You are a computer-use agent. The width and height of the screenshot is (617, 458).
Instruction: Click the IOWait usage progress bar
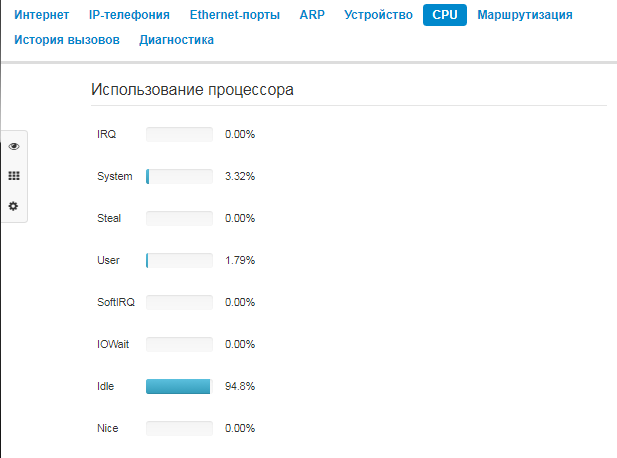180,344
